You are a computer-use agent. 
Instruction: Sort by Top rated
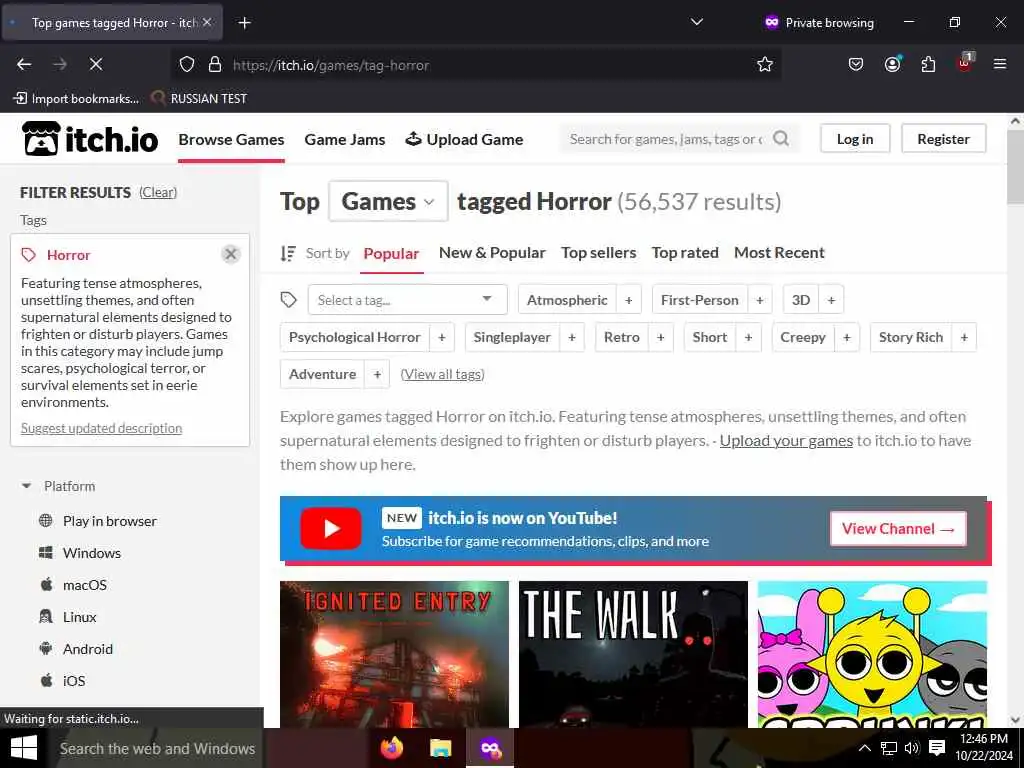[685, 253]
